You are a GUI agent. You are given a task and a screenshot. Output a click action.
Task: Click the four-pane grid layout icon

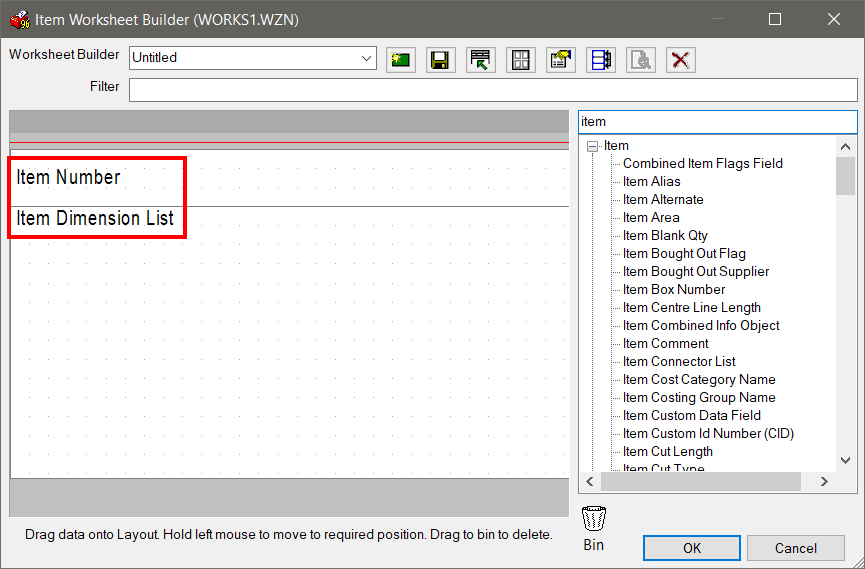[520, 60]
